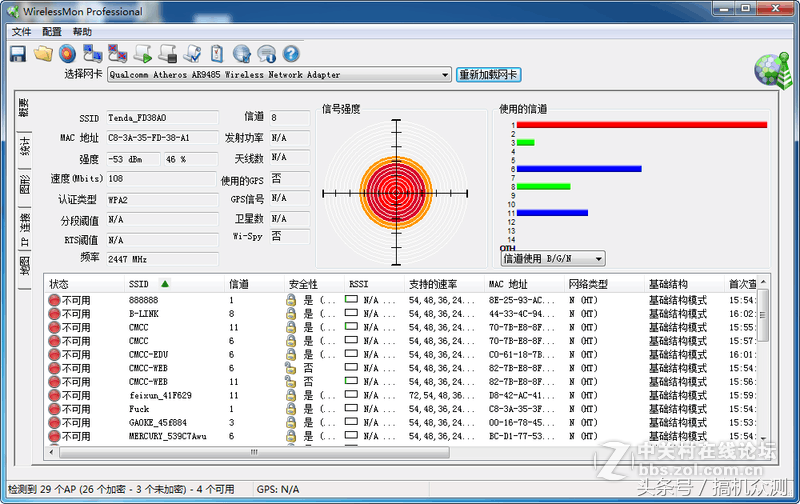The image size is (800, 504).
Task: Open the 配置 menu
Action: 52,32
